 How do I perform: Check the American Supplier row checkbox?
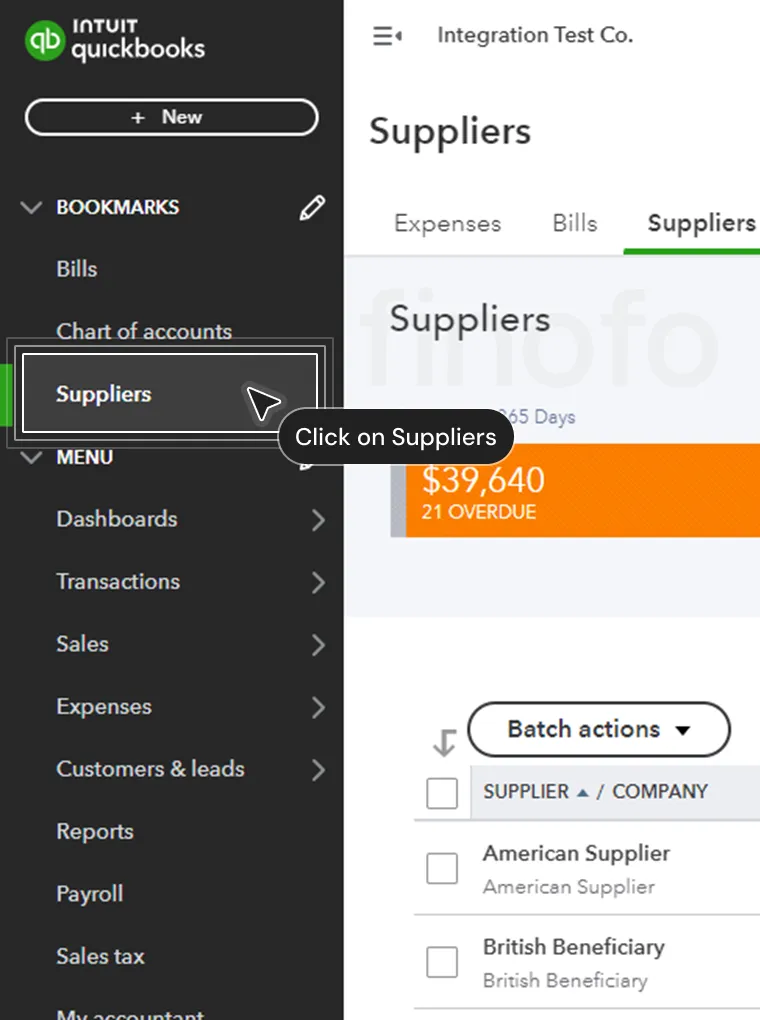coord(442,868)
